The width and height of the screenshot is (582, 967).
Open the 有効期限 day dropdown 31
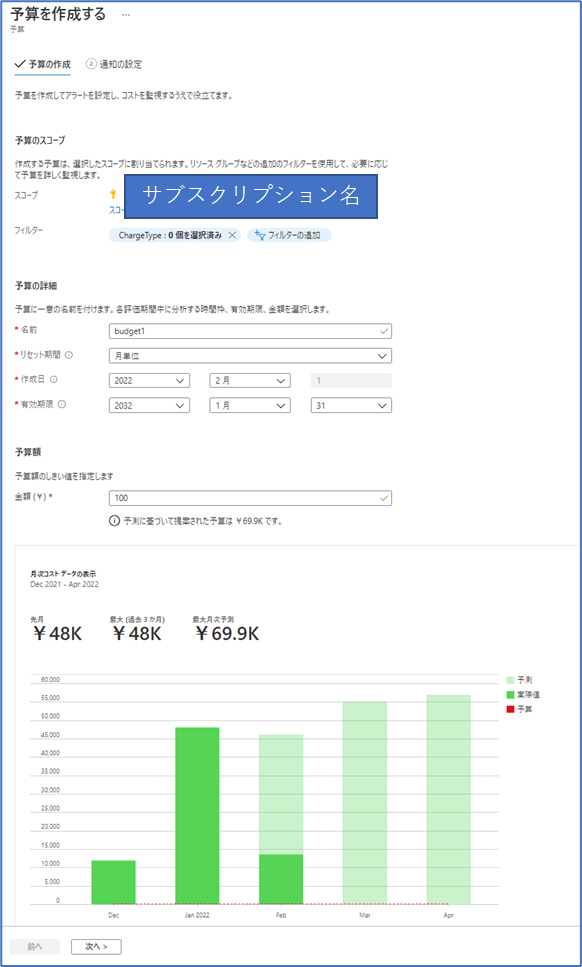coord(351,405)
